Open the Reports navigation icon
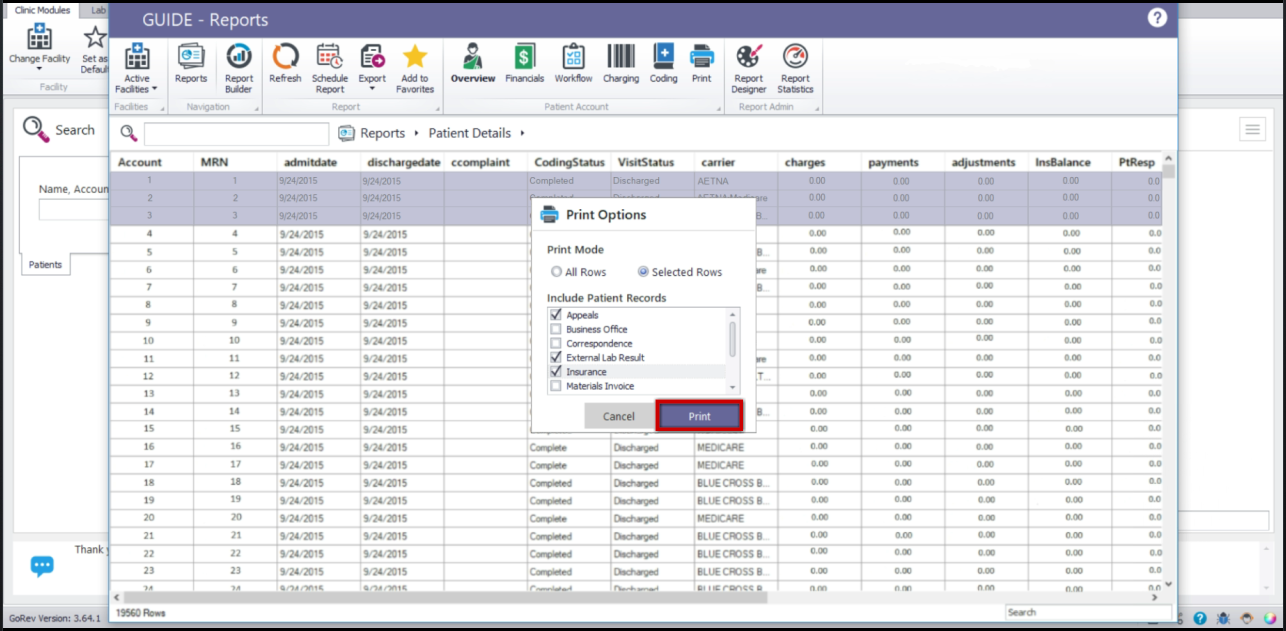Viewport: 1286px width, 631px height. (191, 64)
